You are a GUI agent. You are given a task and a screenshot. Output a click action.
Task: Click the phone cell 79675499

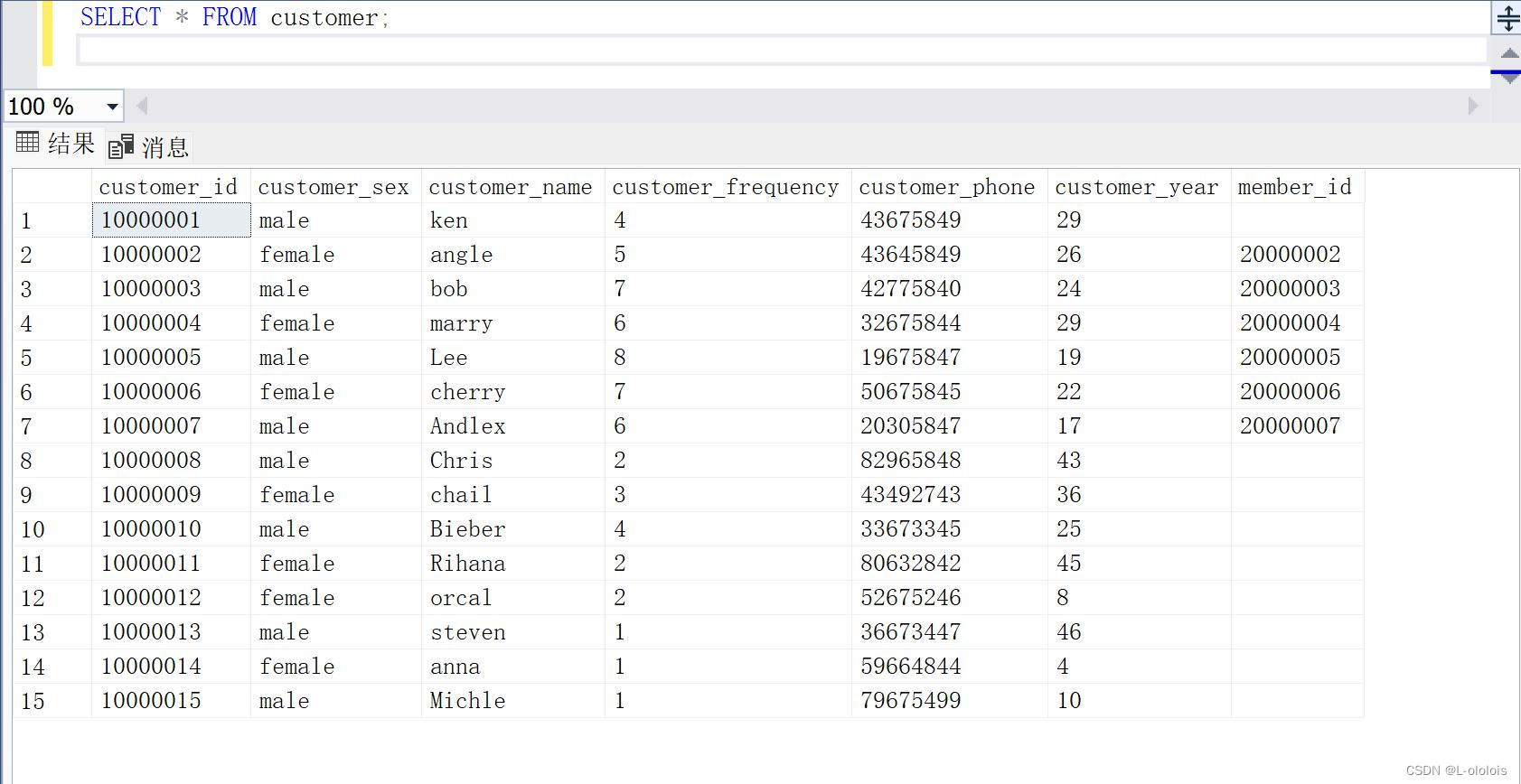949,701
